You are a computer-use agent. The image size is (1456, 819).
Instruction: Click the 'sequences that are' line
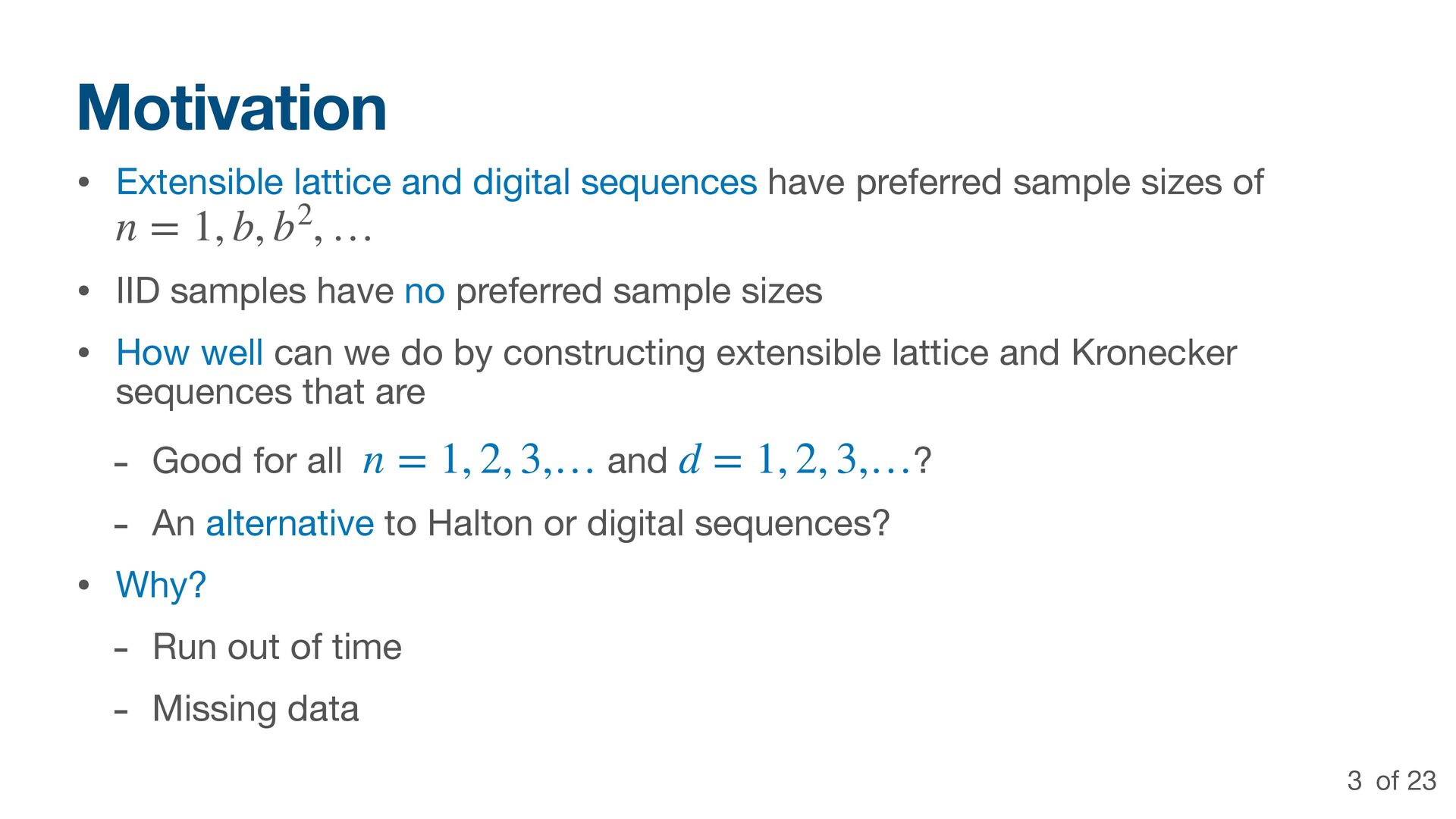(x=270, y=393)
